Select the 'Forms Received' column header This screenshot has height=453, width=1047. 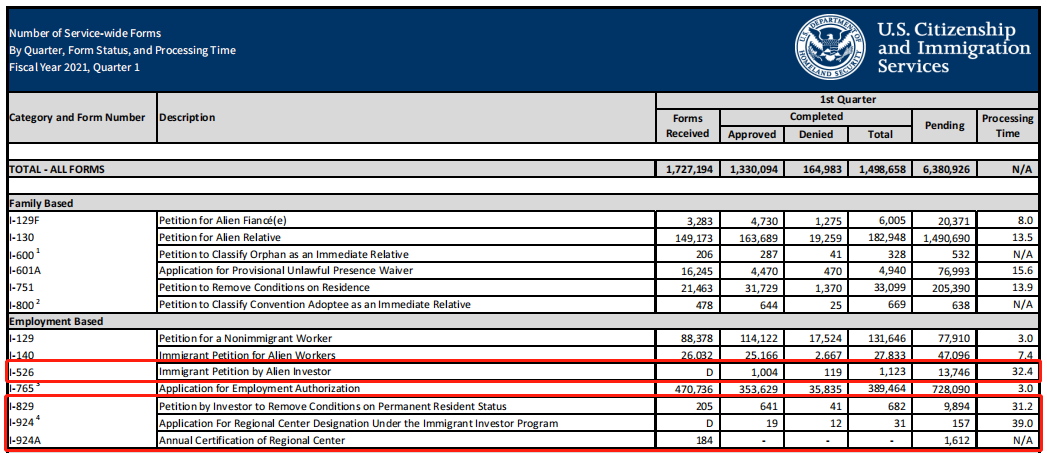click(687, 126)
